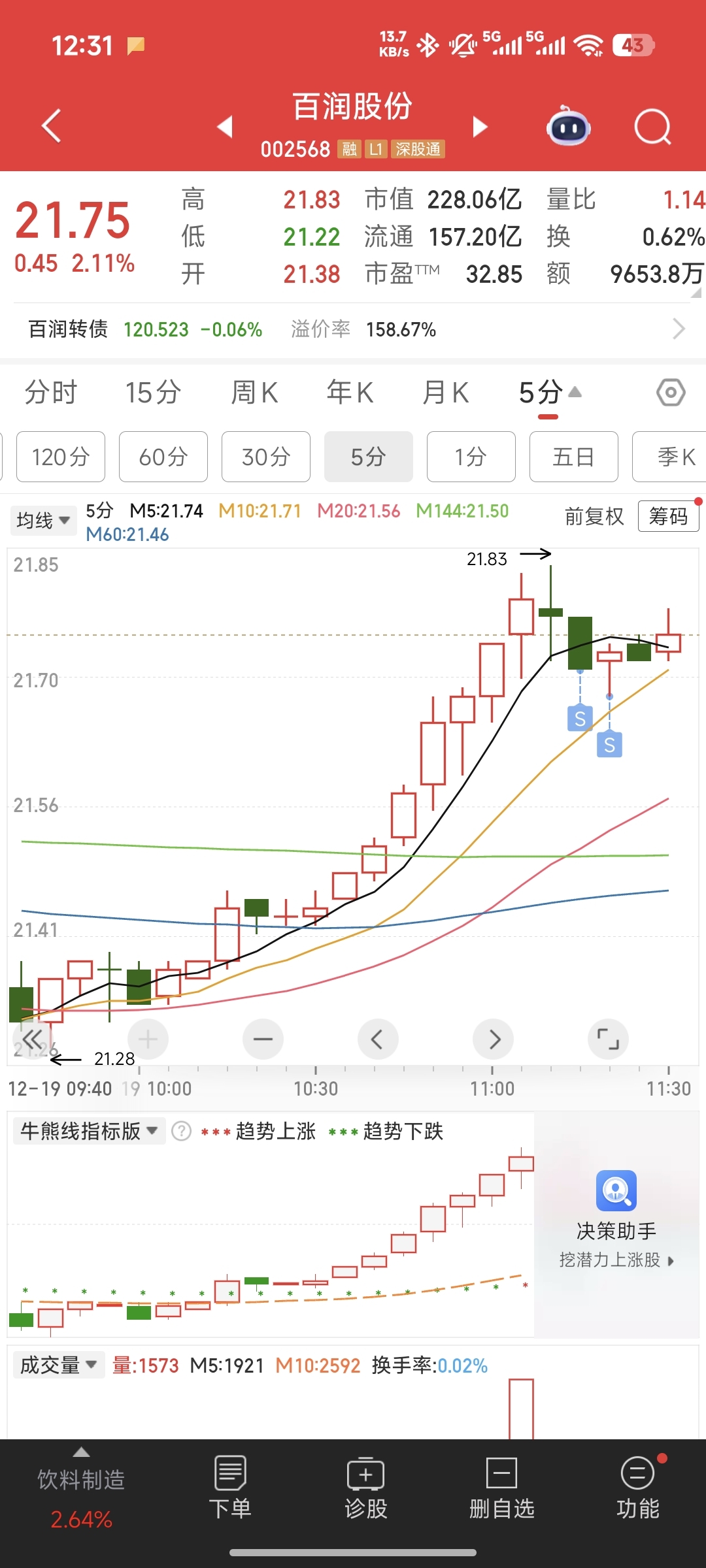
Task: Switch to 年K tab
Action: point(350,393)
